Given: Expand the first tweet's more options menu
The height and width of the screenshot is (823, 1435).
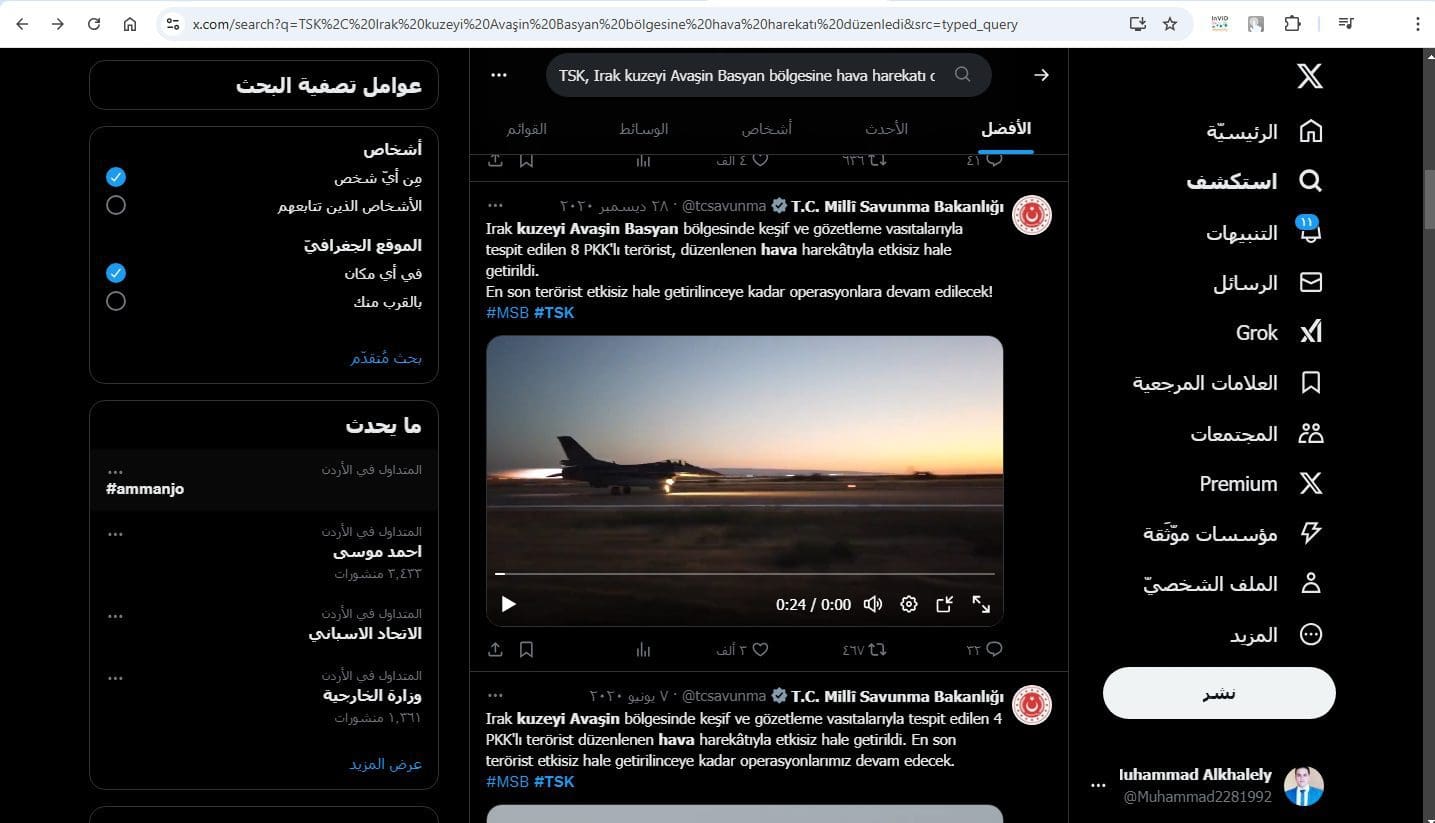Looking at the screenshot, I should pyautogui.click(x=495, y=206).
